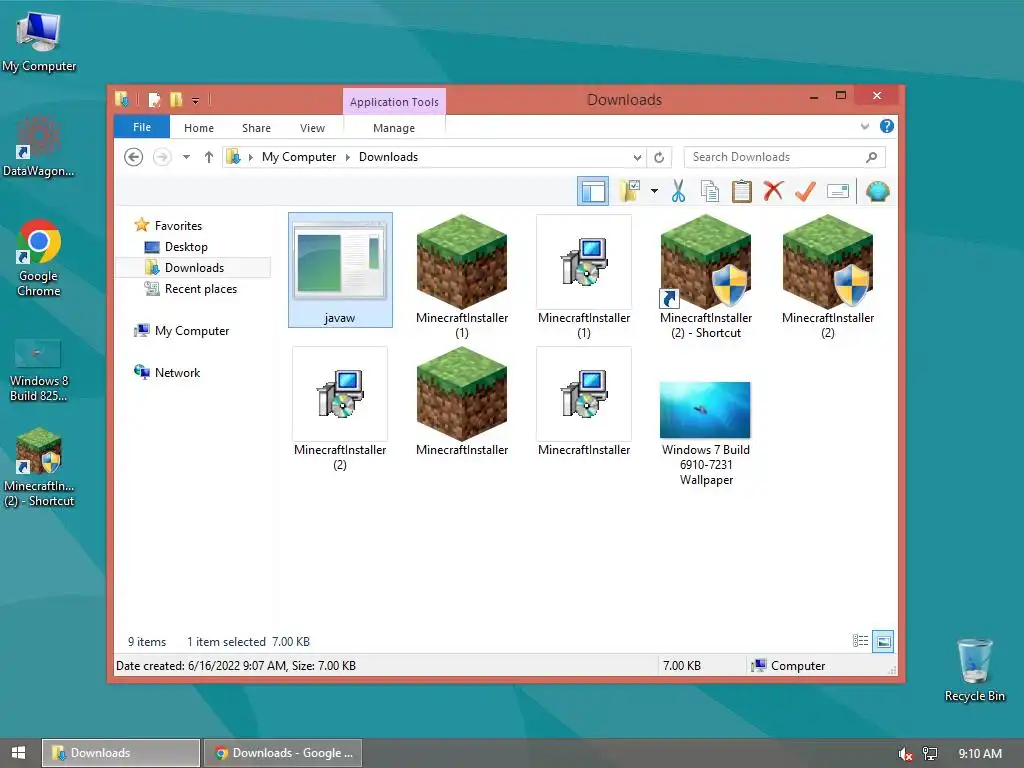
Task: Switch to the Home ribbon tab
Action: tap(199, 128)
